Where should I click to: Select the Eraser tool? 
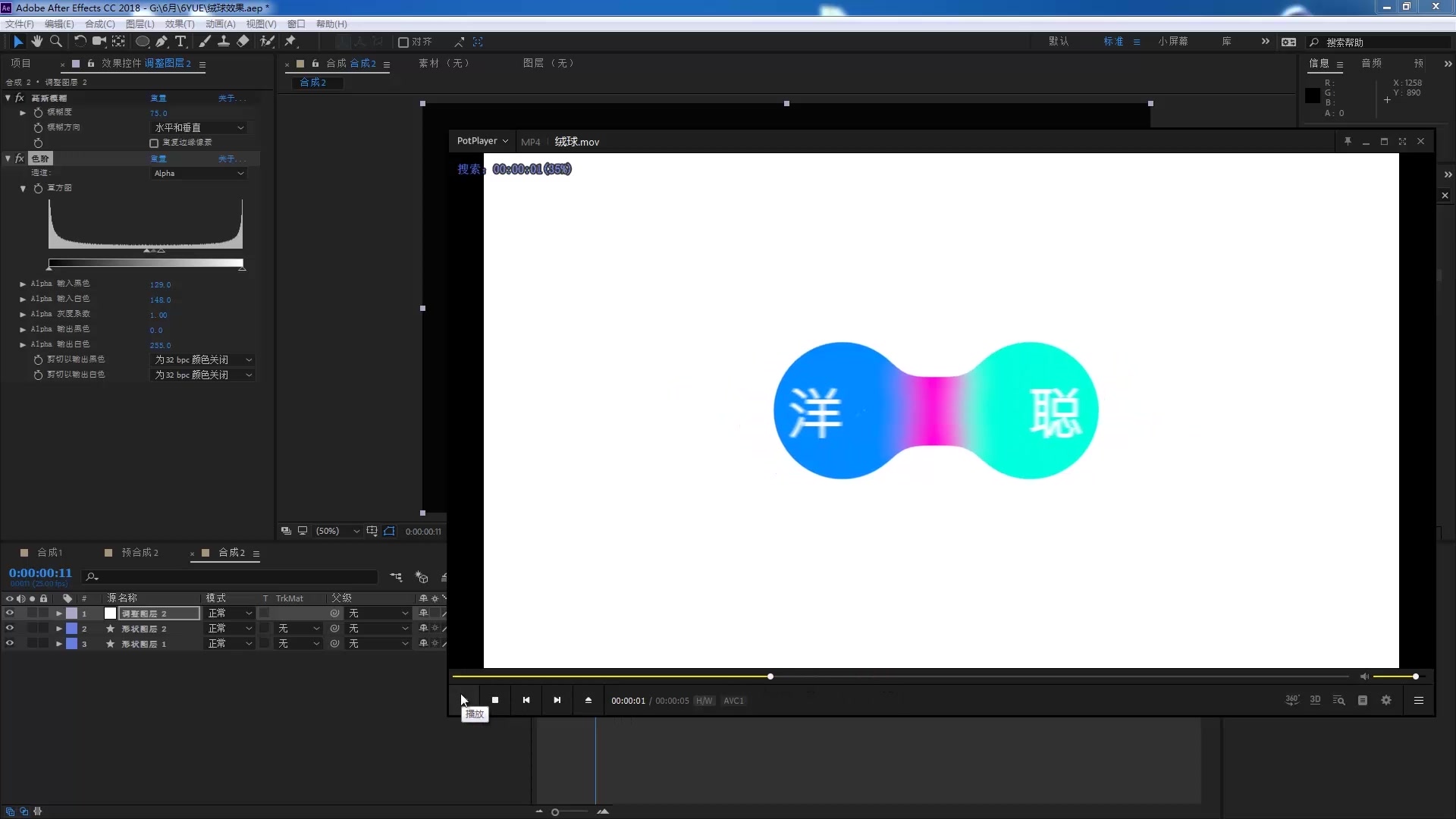[243, 42]
